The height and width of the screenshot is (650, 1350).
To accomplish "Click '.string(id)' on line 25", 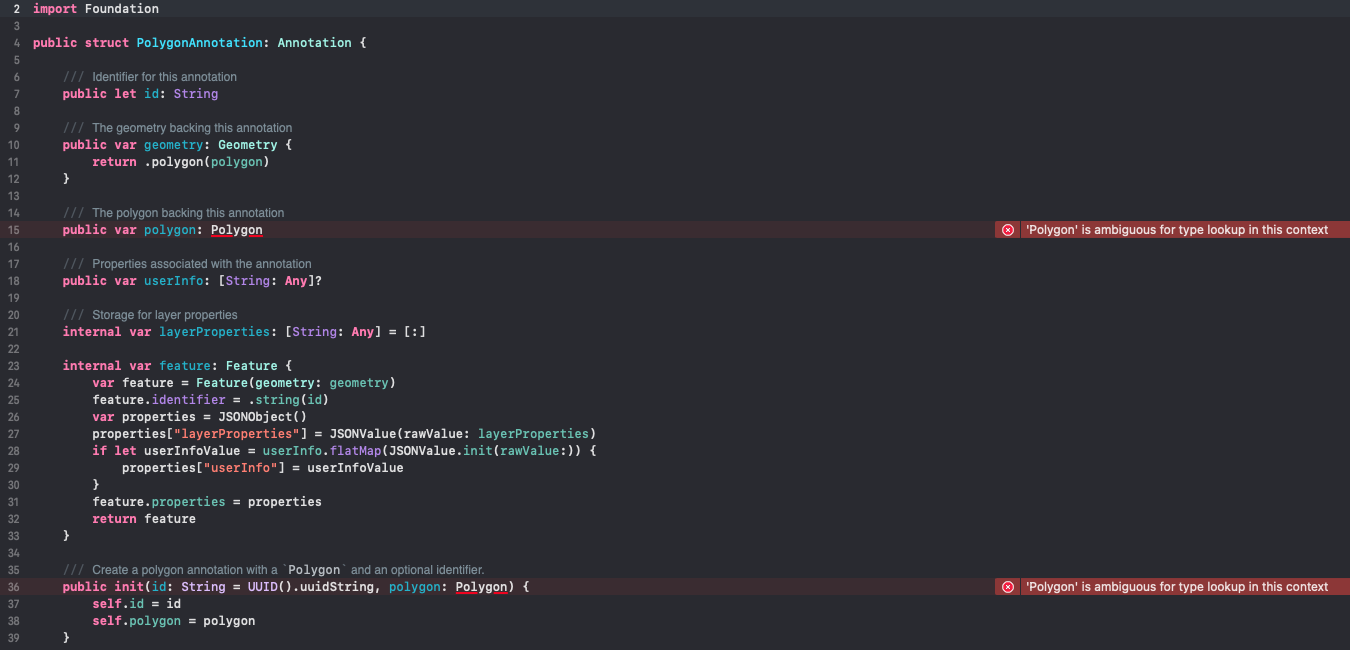I will coord(289,400).
